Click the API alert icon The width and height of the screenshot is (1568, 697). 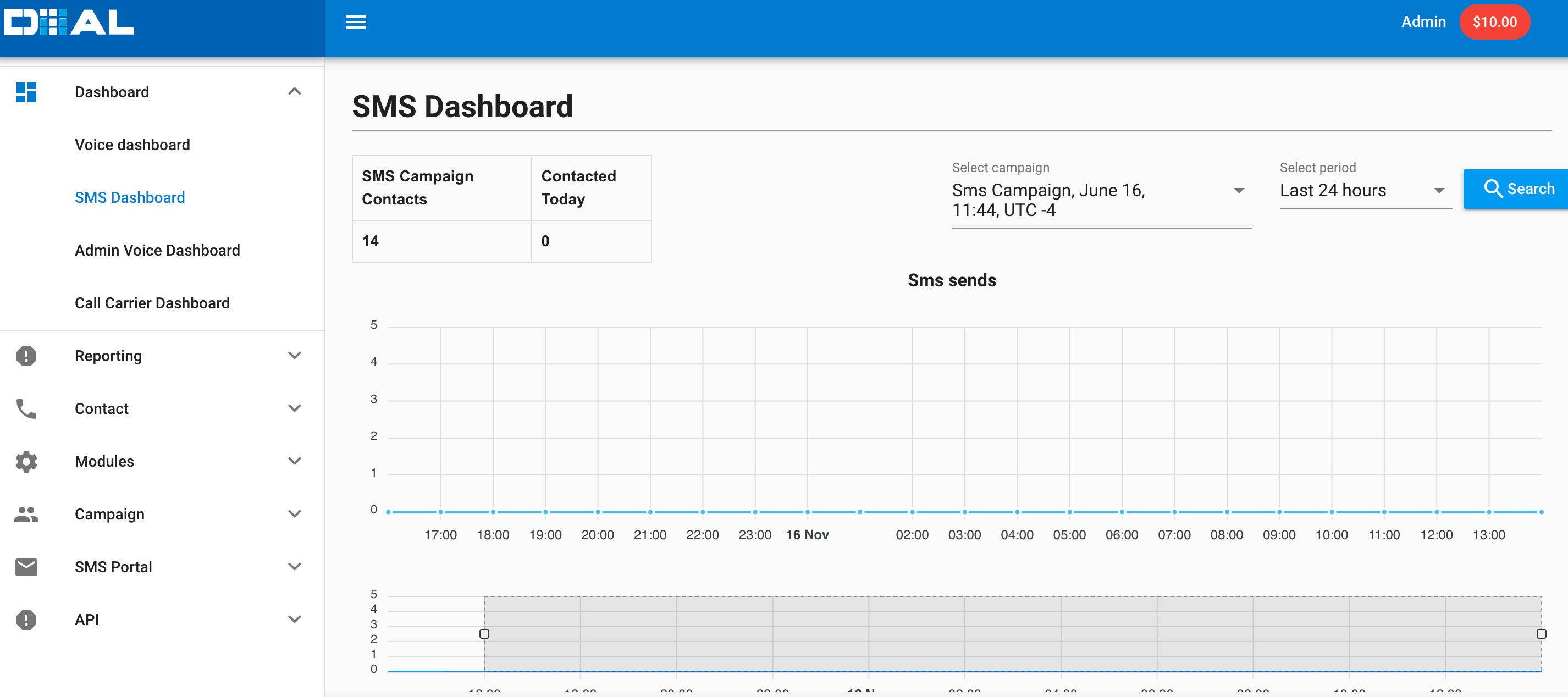pos(26,619)
